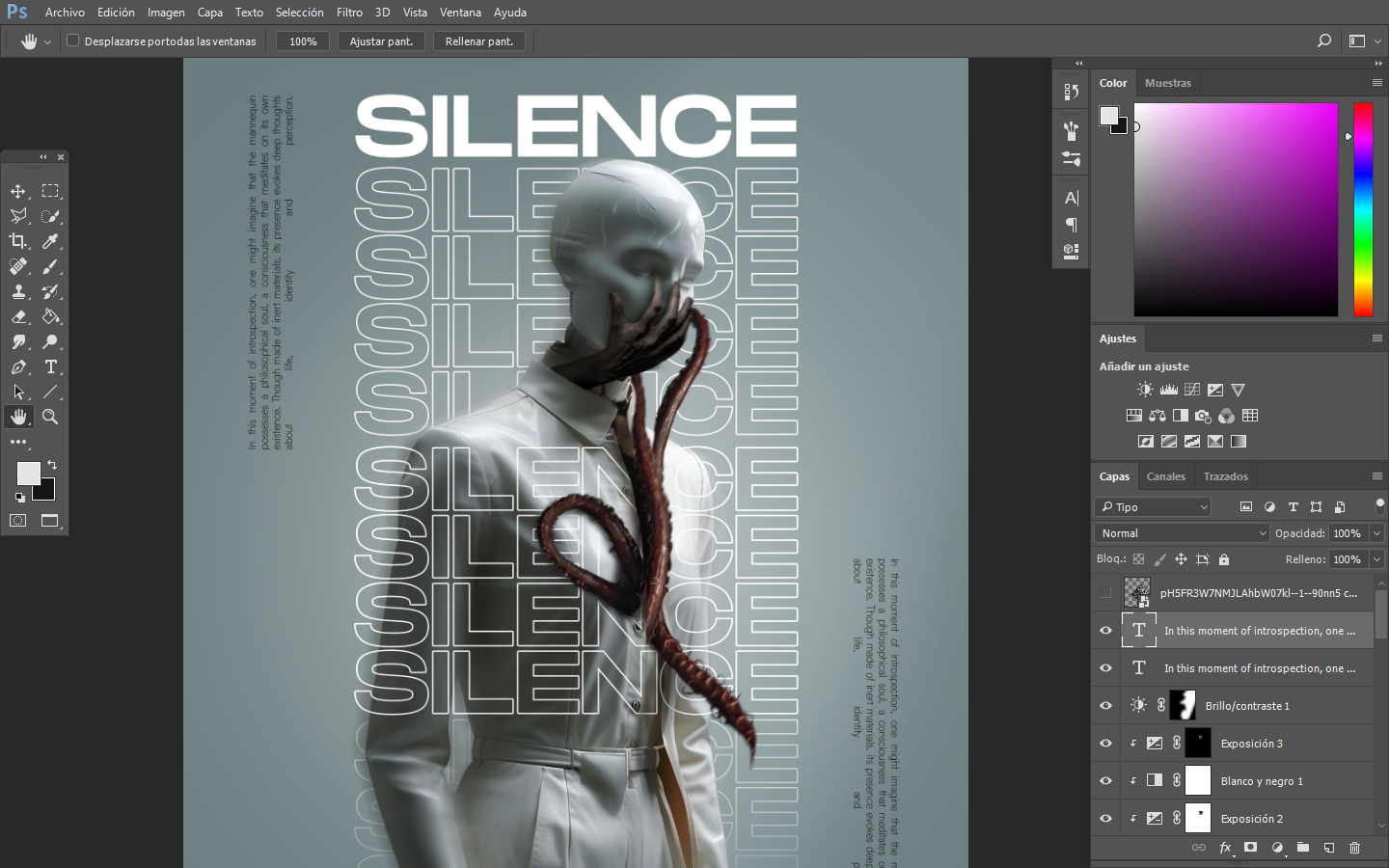Swap foreground and background colors
This screenshot has height=868, width=1389.
point(52,465)
